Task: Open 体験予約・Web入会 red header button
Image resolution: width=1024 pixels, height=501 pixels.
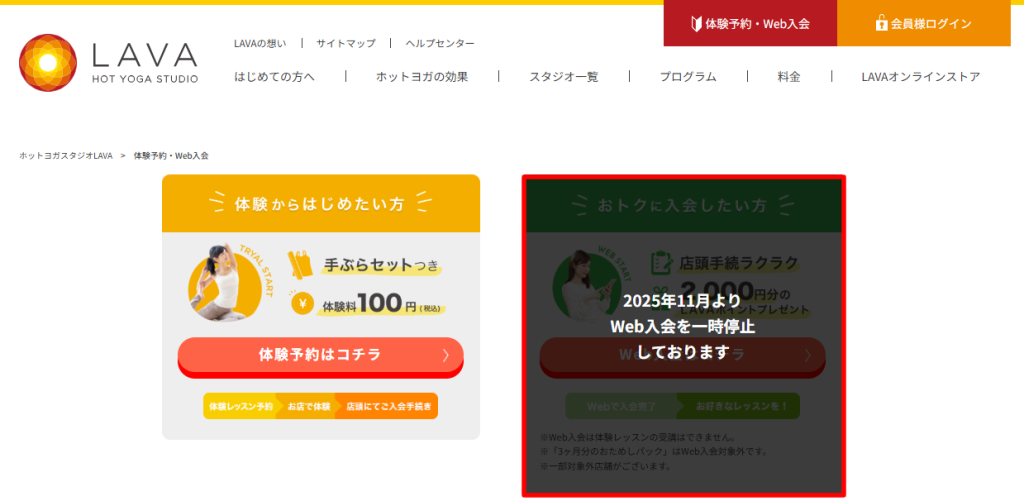Action: pos(750,24)
